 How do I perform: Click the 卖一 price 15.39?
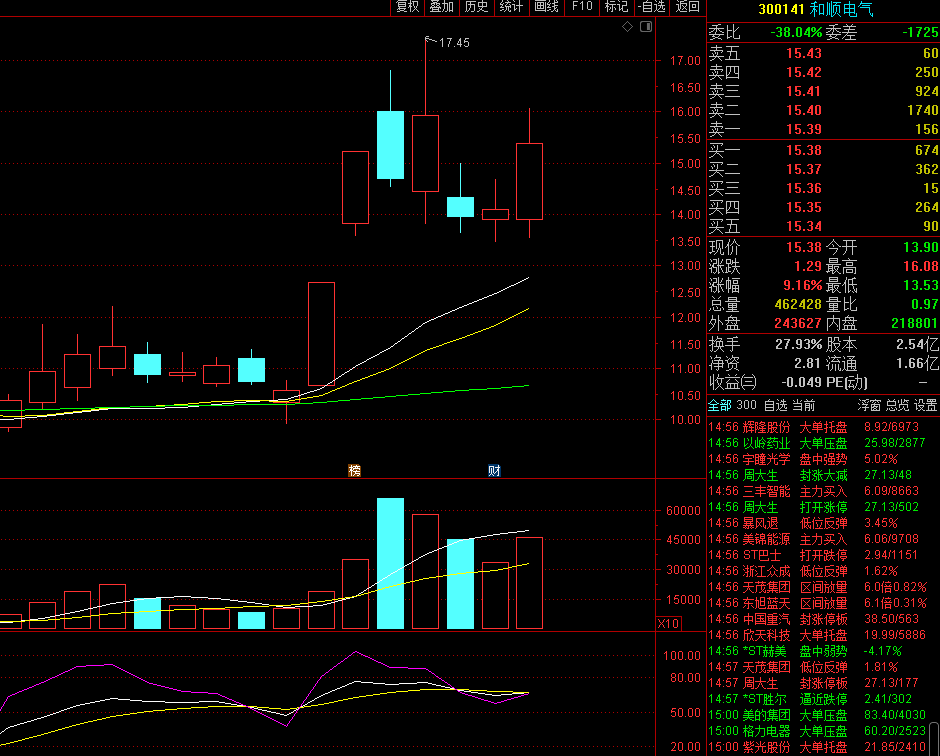804,129
